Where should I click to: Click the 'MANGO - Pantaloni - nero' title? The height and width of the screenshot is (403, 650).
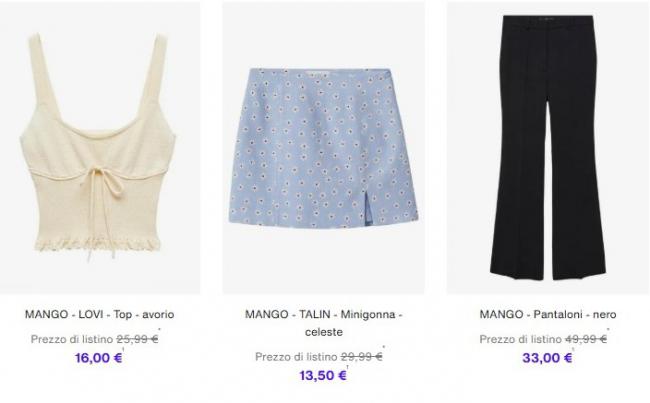[548, 314]
